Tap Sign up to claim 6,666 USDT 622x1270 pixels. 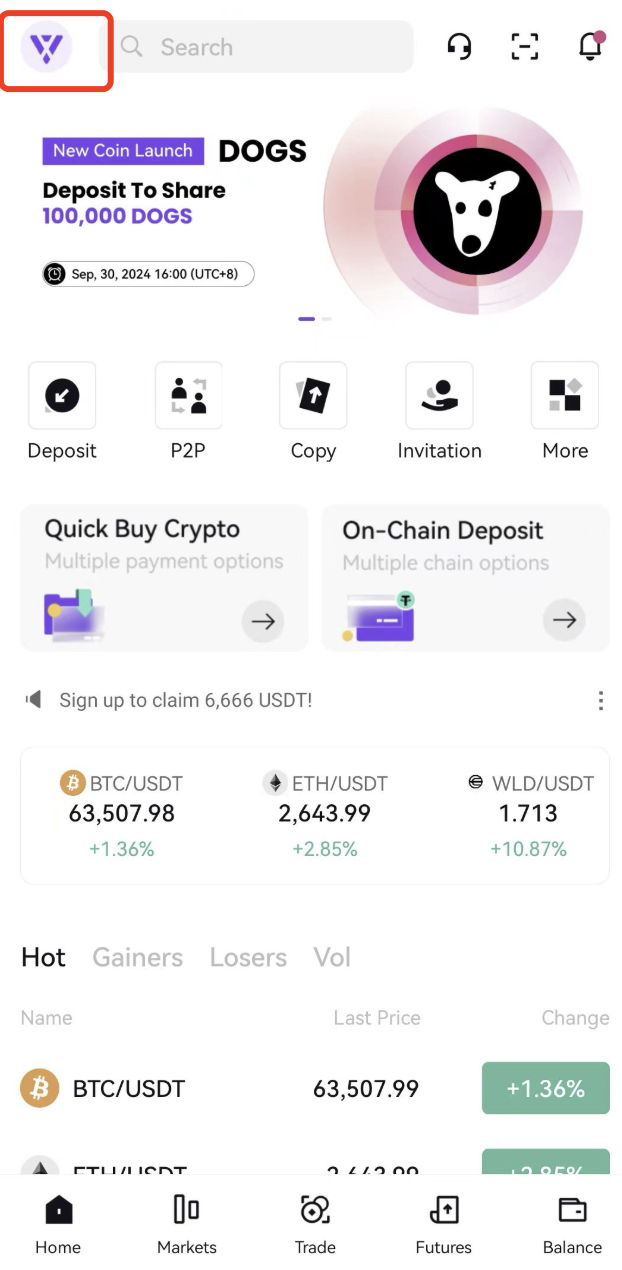[186, 700]
